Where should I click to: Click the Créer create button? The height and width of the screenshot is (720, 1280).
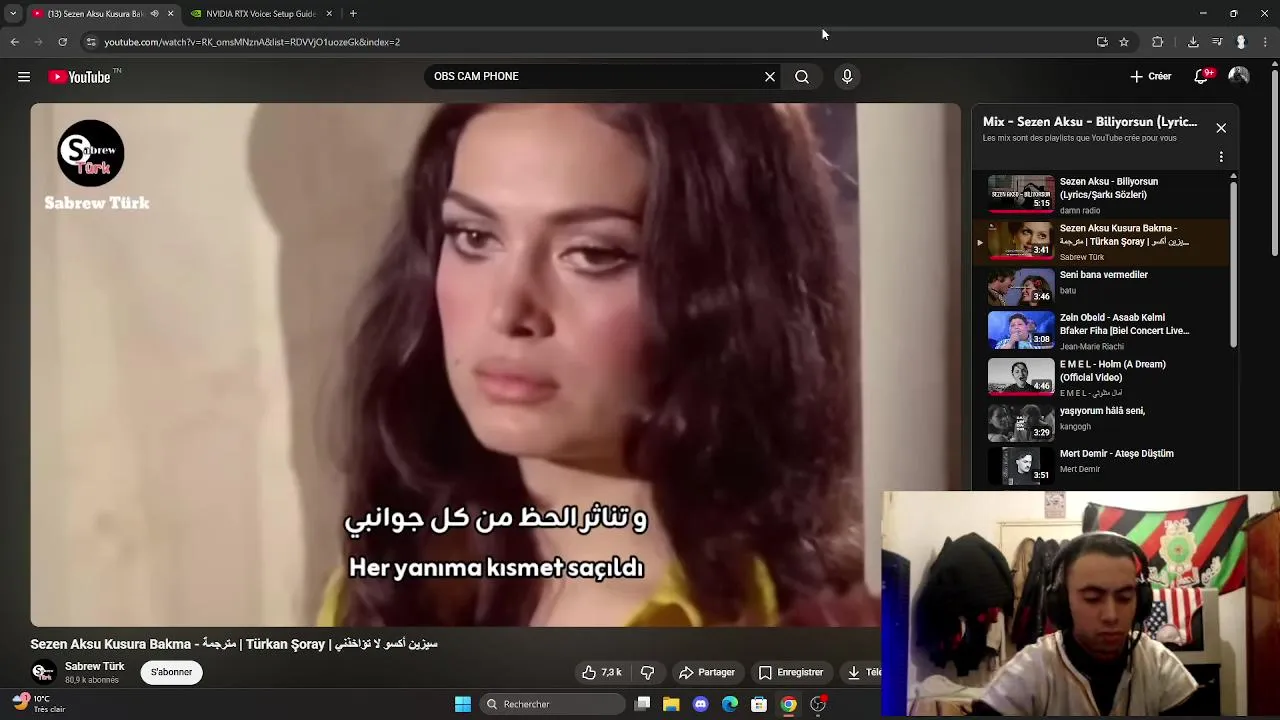click(1150, 76)
